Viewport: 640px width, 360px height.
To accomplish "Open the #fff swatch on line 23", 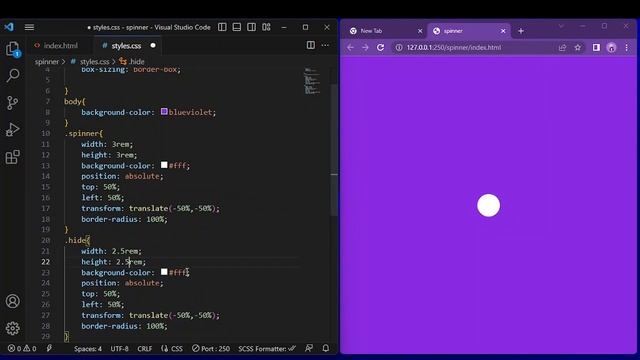I will [164, 272].
